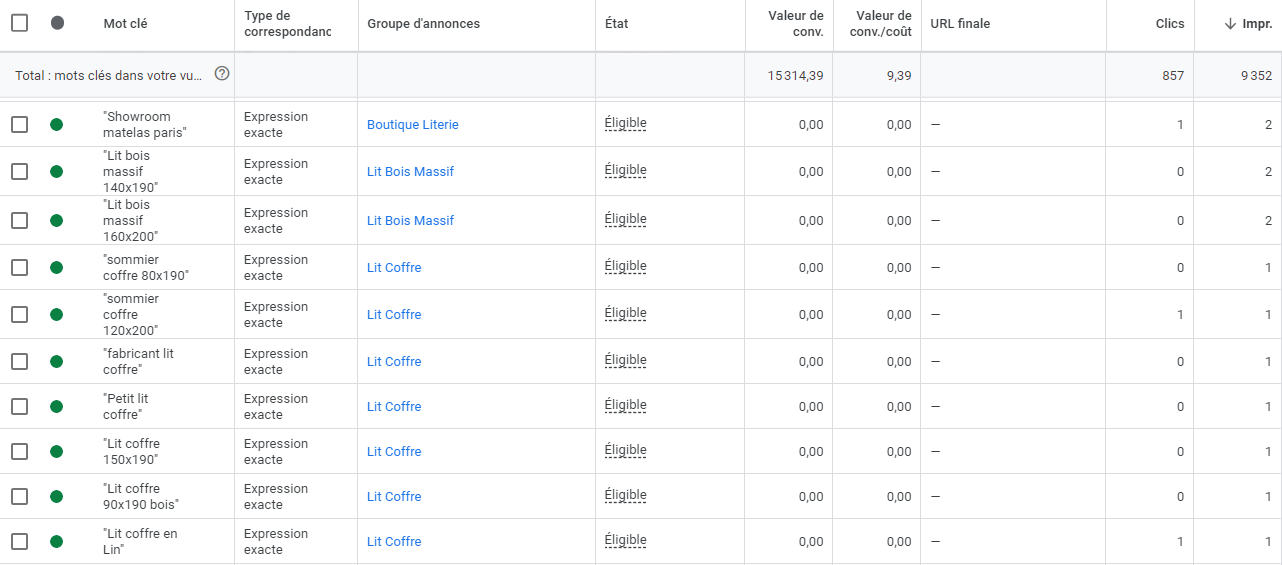Click green status dot for "sommier coffre 80x190"
1282x565 pixels.
56,268
